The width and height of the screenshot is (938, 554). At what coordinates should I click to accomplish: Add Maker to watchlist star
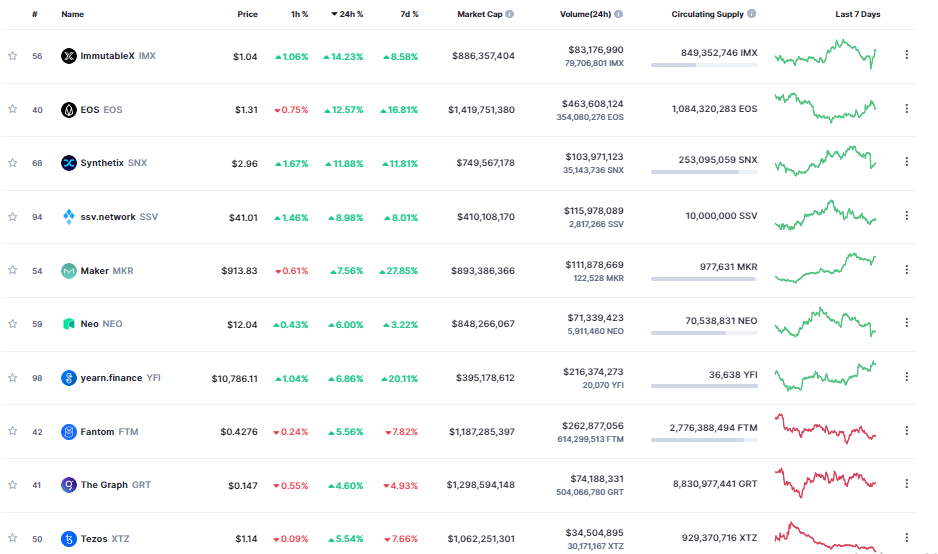click(13, 270)
